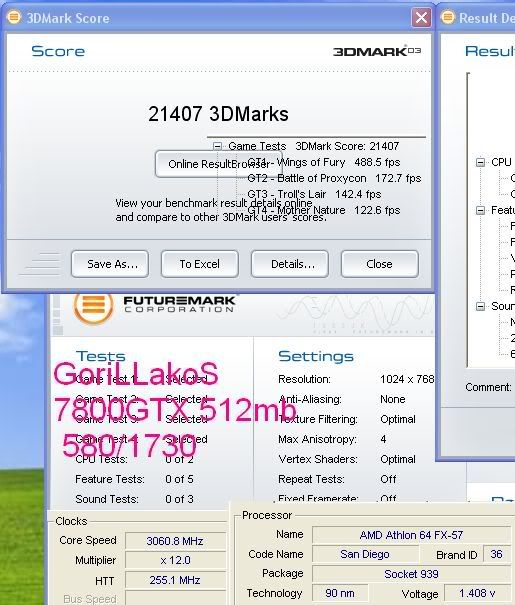Click the Texture Filtering value Optimal
Image resolution: width=515 pixels, height=605 pixels.
click(398, 419)
